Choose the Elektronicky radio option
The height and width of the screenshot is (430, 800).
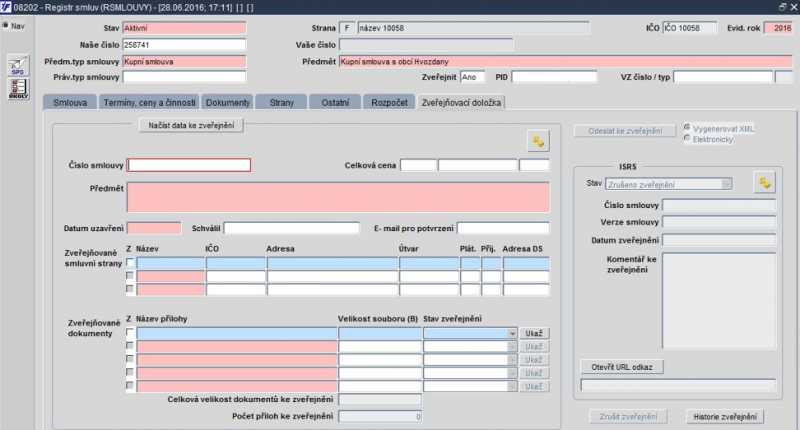pyautogui.click(x=685, y=139)
